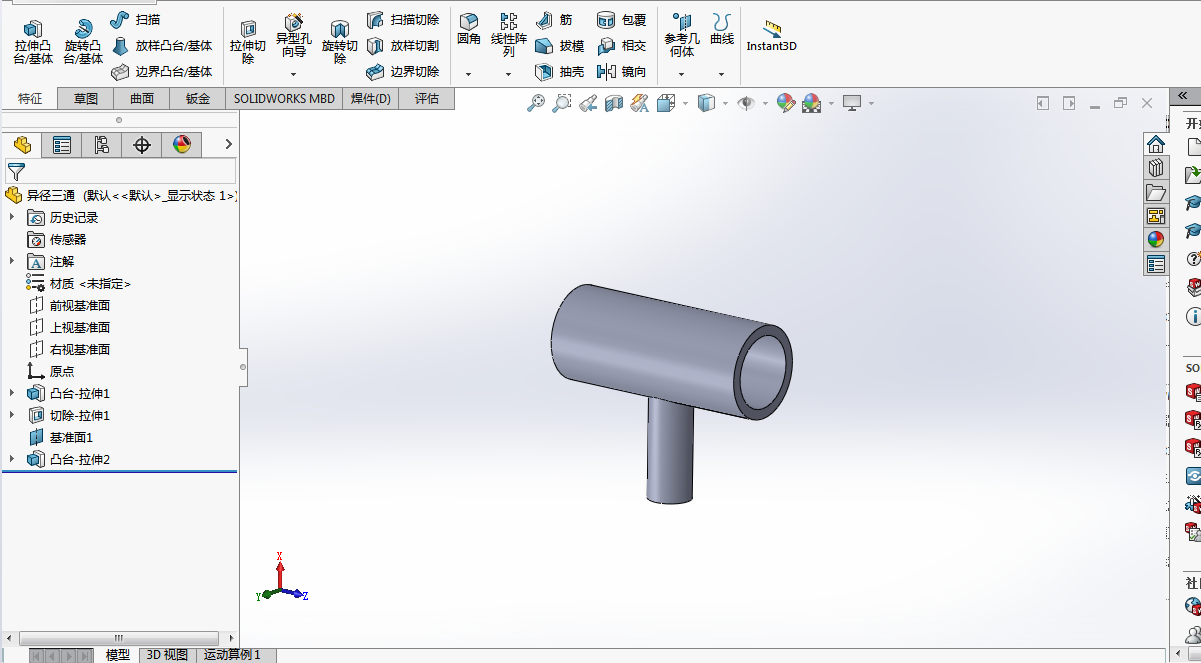The image size is (1201, 663).
Task: Click Apply Scene icon in view toolbar
Action: [x=812, y=102]
